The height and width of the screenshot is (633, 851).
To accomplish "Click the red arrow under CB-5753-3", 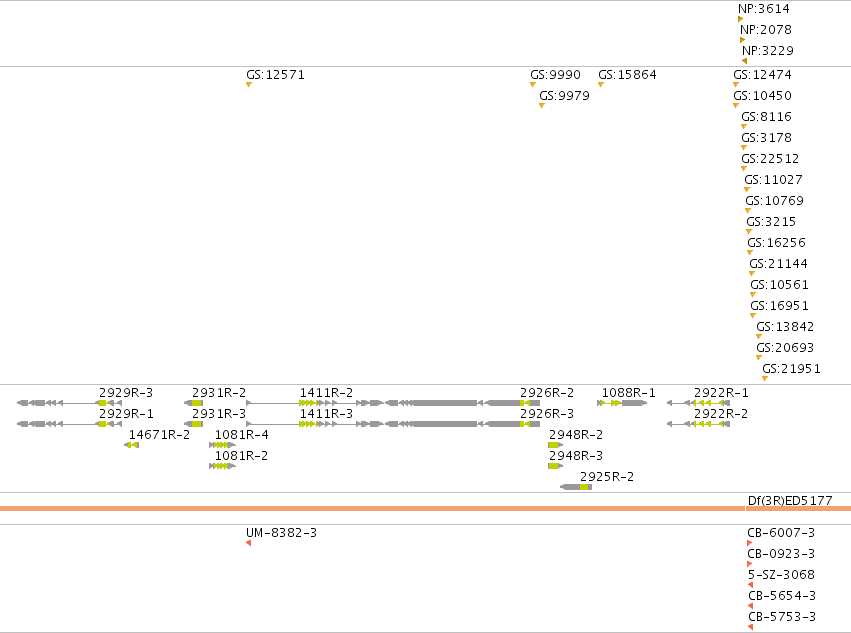I will point(750,627).
